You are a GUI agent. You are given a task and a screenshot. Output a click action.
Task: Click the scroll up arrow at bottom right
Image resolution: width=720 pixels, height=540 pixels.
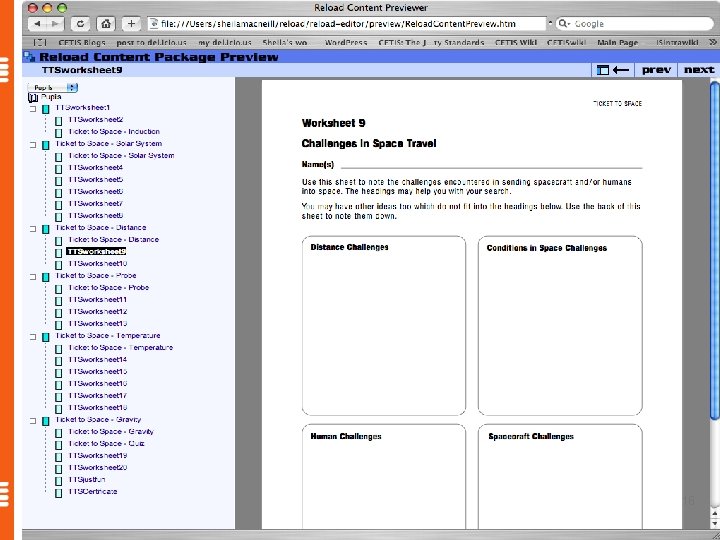coord(714,513)
